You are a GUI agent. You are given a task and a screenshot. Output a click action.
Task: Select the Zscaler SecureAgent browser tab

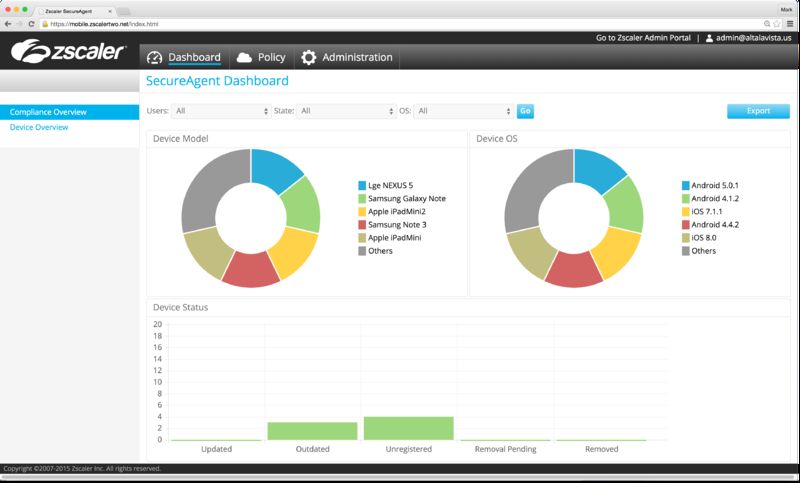point(74,11)
